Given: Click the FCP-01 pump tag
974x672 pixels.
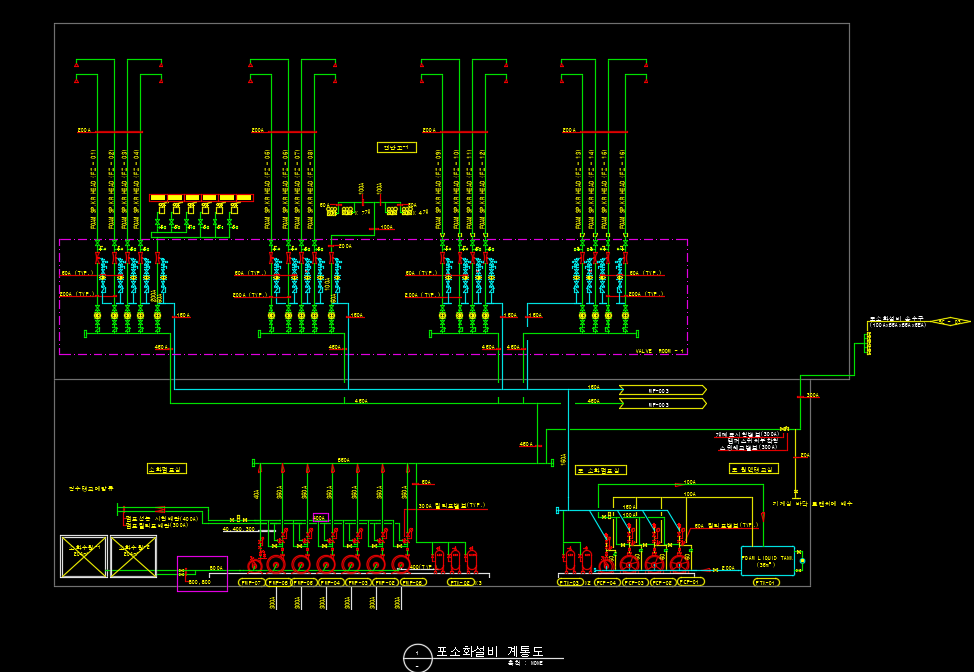Looking at the screenshot, I should pos(691,582).
